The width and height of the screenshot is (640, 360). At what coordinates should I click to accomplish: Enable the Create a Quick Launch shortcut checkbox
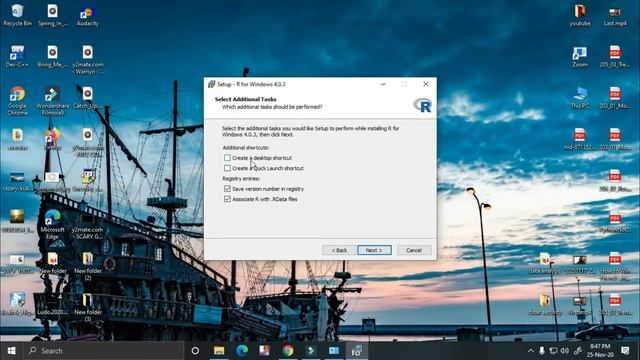227,168
